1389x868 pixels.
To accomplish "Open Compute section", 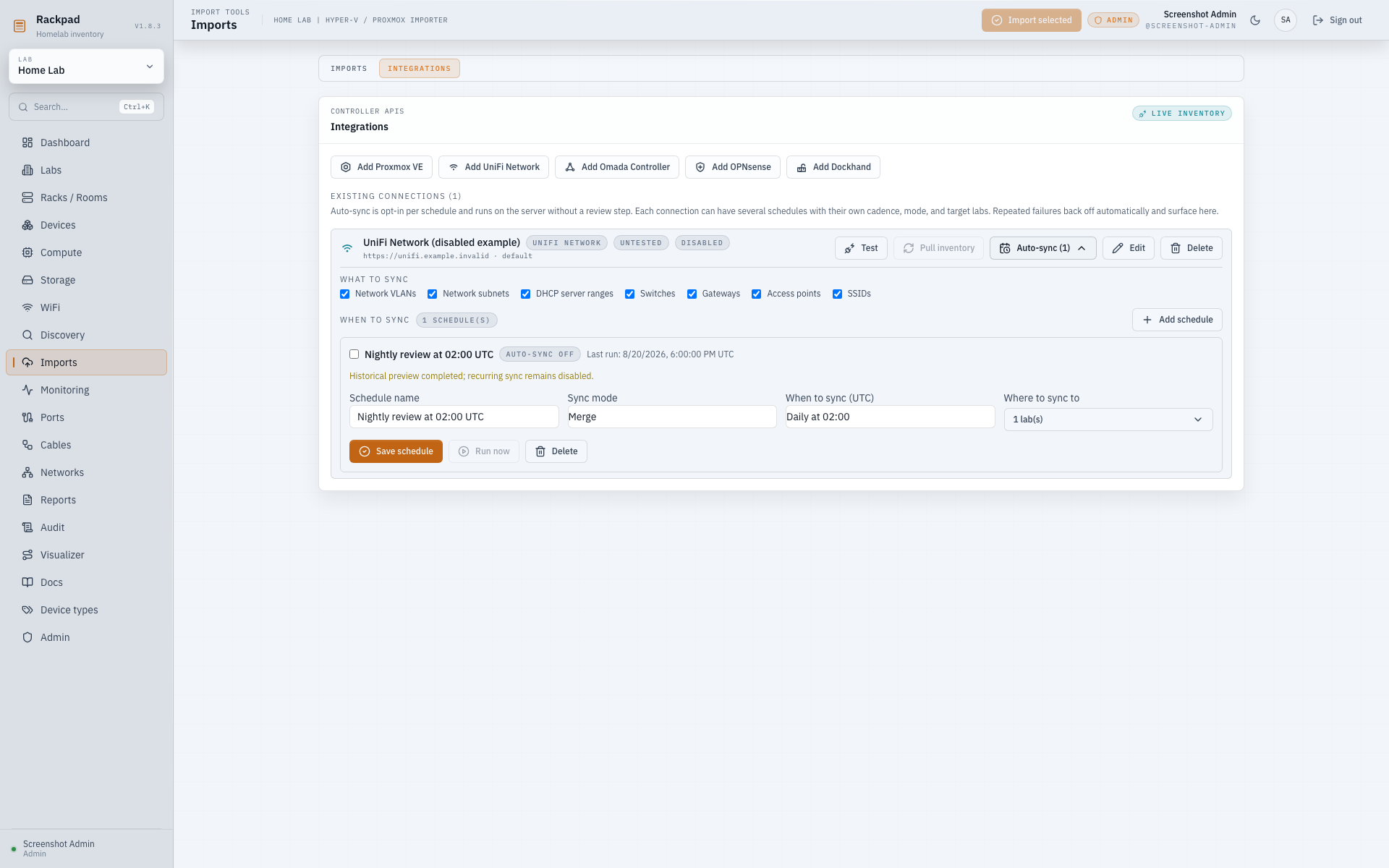I will tap(86, 252).
